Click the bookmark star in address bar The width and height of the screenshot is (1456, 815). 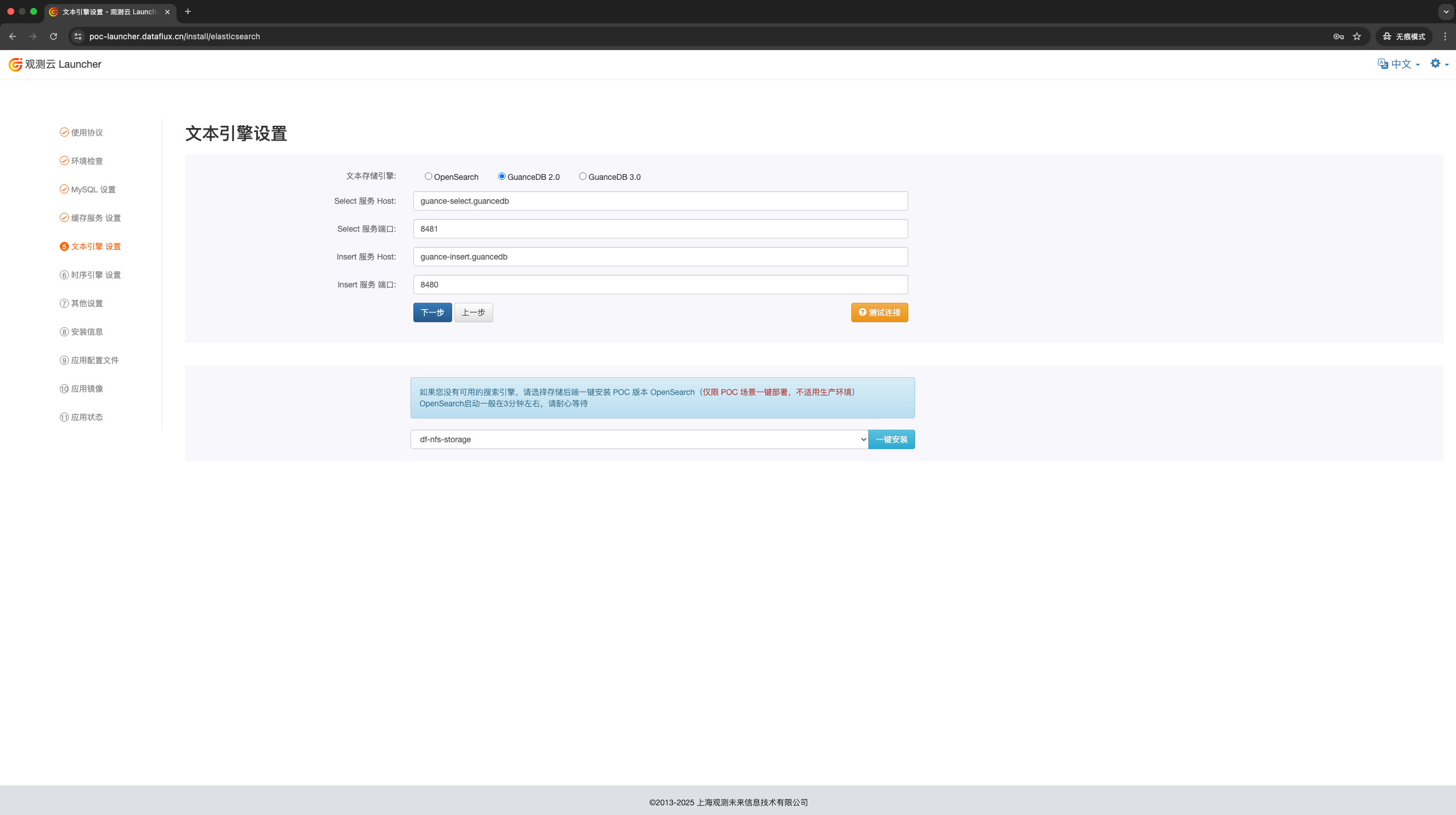(x=1356, y=36)
